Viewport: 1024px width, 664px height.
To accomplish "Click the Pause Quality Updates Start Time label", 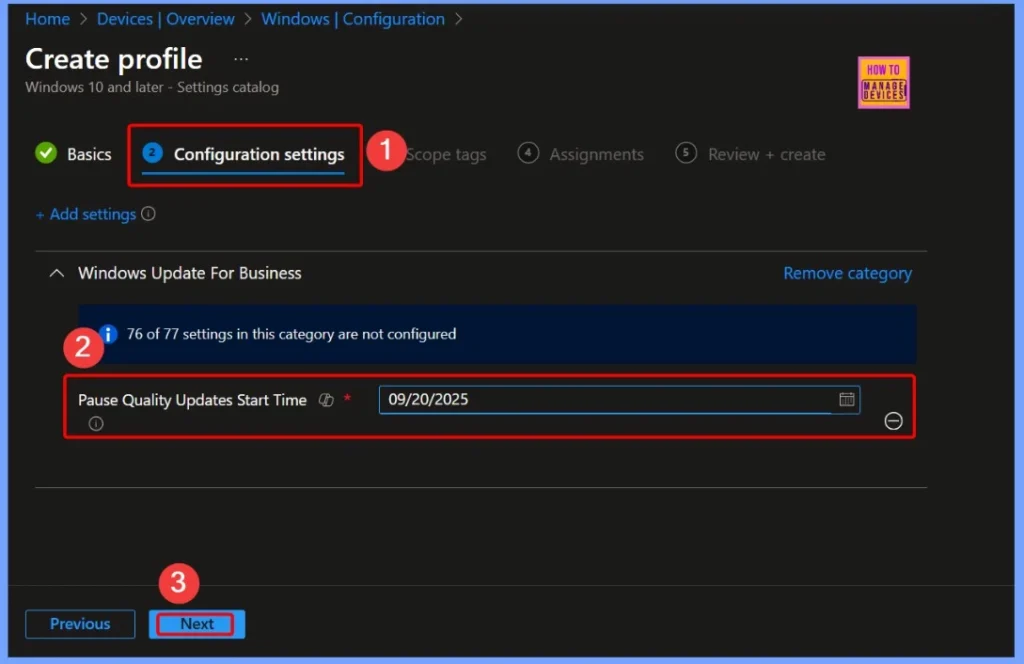I will coord(192,400).
